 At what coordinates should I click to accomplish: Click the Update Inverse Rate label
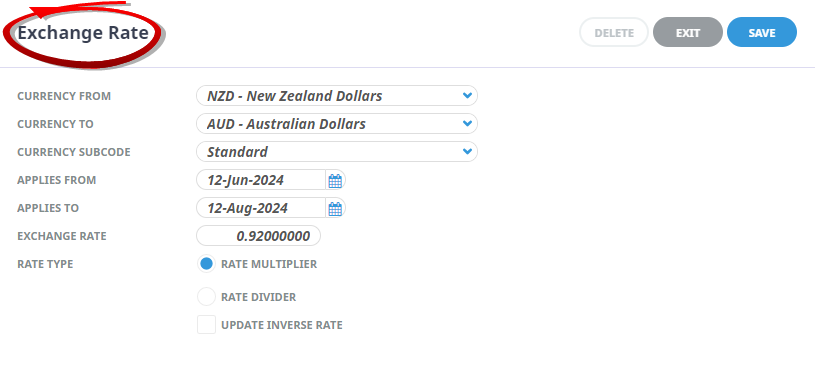pos(282,325)
